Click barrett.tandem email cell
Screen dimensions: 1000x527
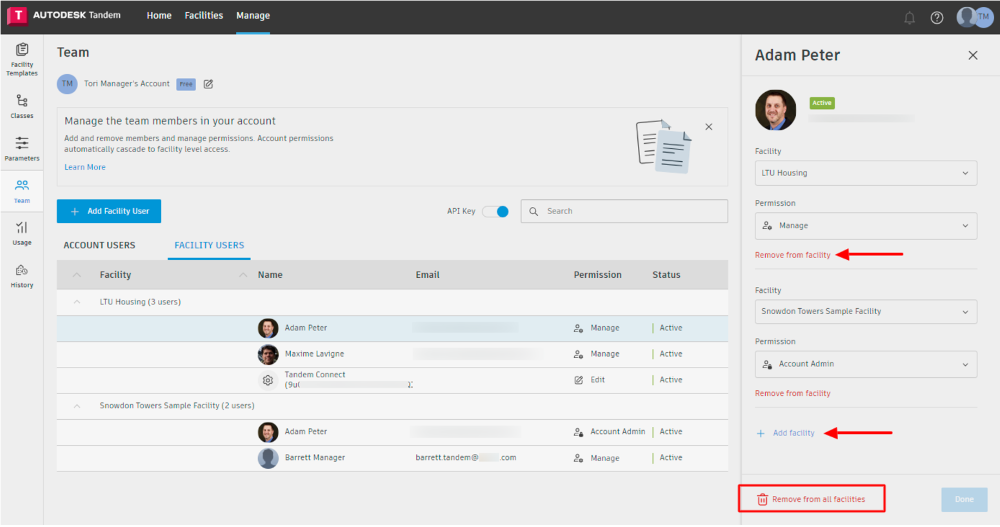[x=466, y=458]
